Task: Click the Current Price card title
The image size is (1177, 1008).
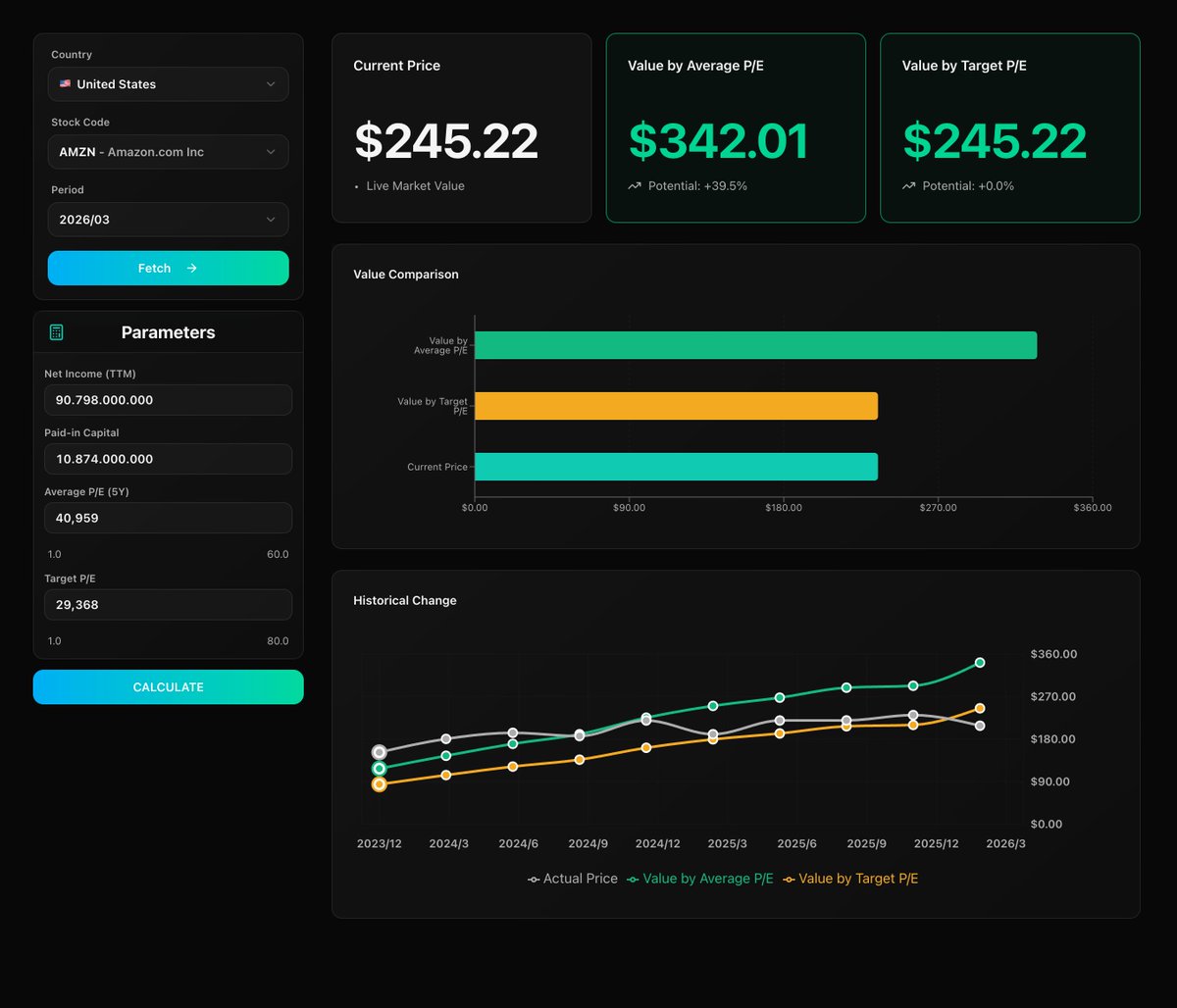Action: 397,66
